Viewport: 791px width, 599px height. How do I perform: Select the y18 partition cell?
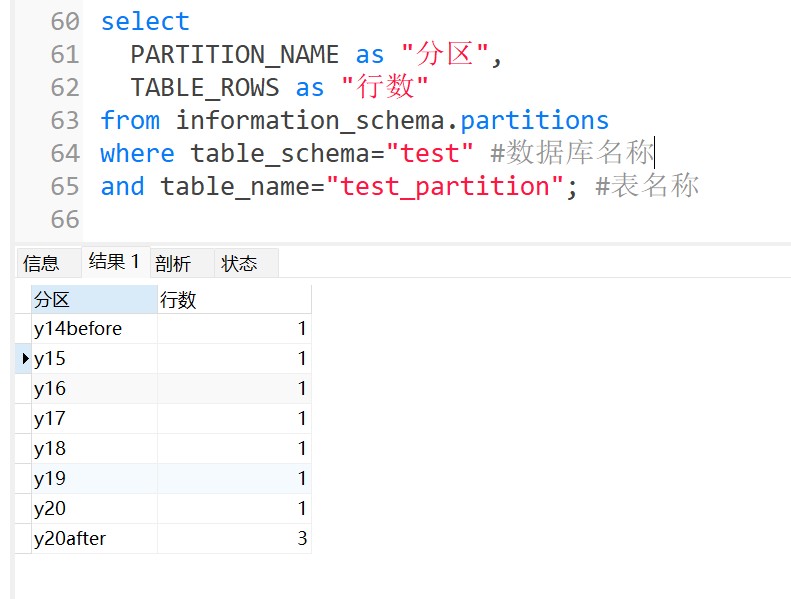tap(94, 449)
